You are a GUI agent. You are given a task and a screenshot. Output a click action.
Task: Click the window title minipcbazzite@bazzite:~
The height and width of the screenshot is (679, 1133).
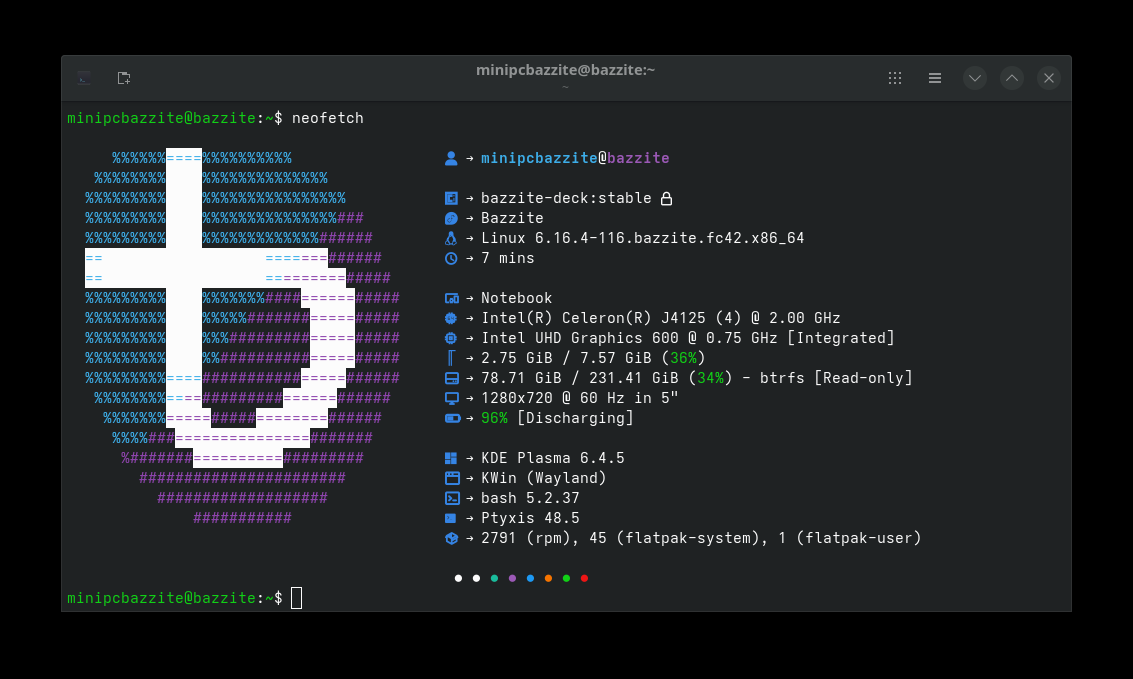565,70
